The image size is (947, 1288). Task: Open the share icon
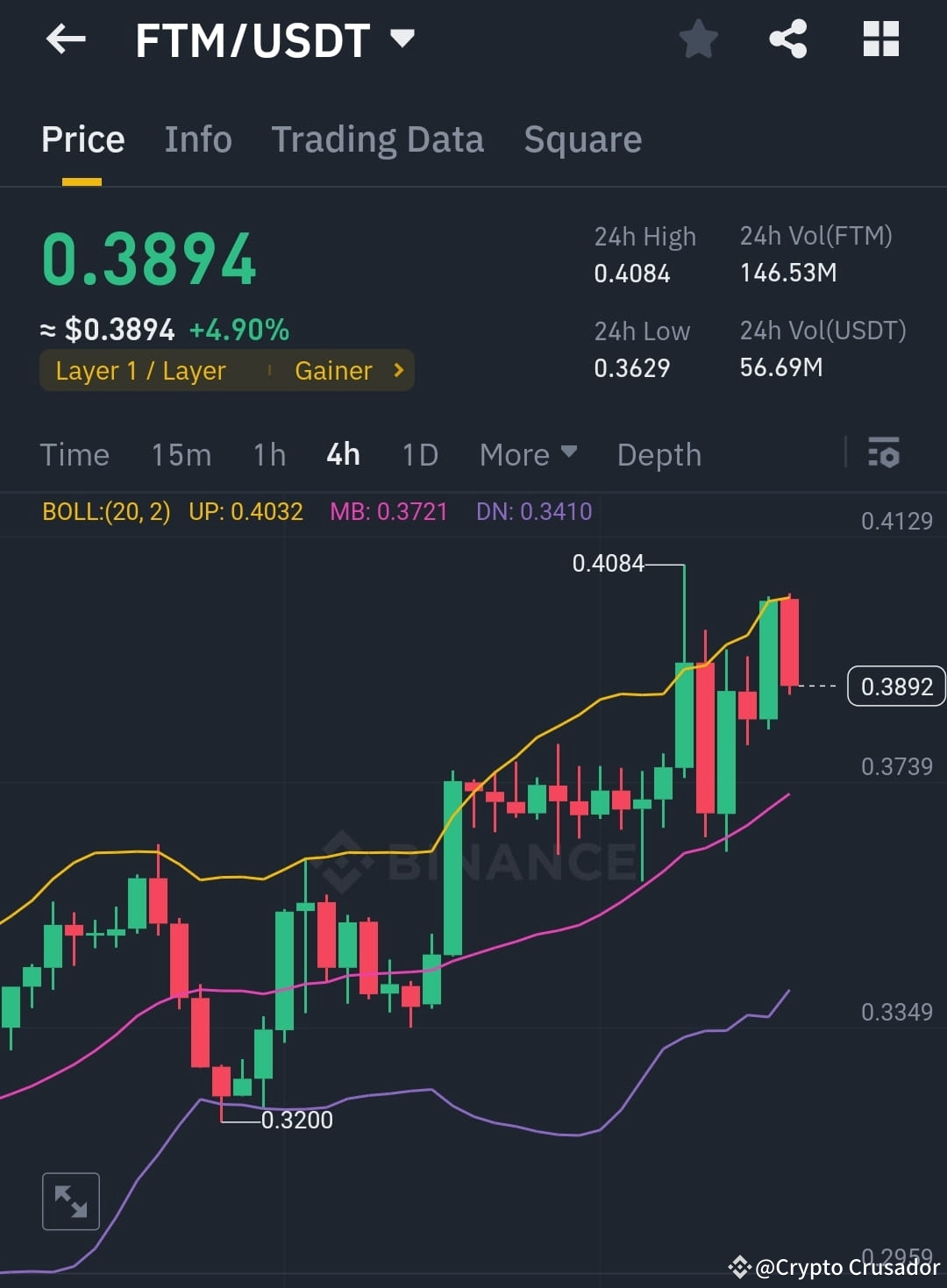788,39
